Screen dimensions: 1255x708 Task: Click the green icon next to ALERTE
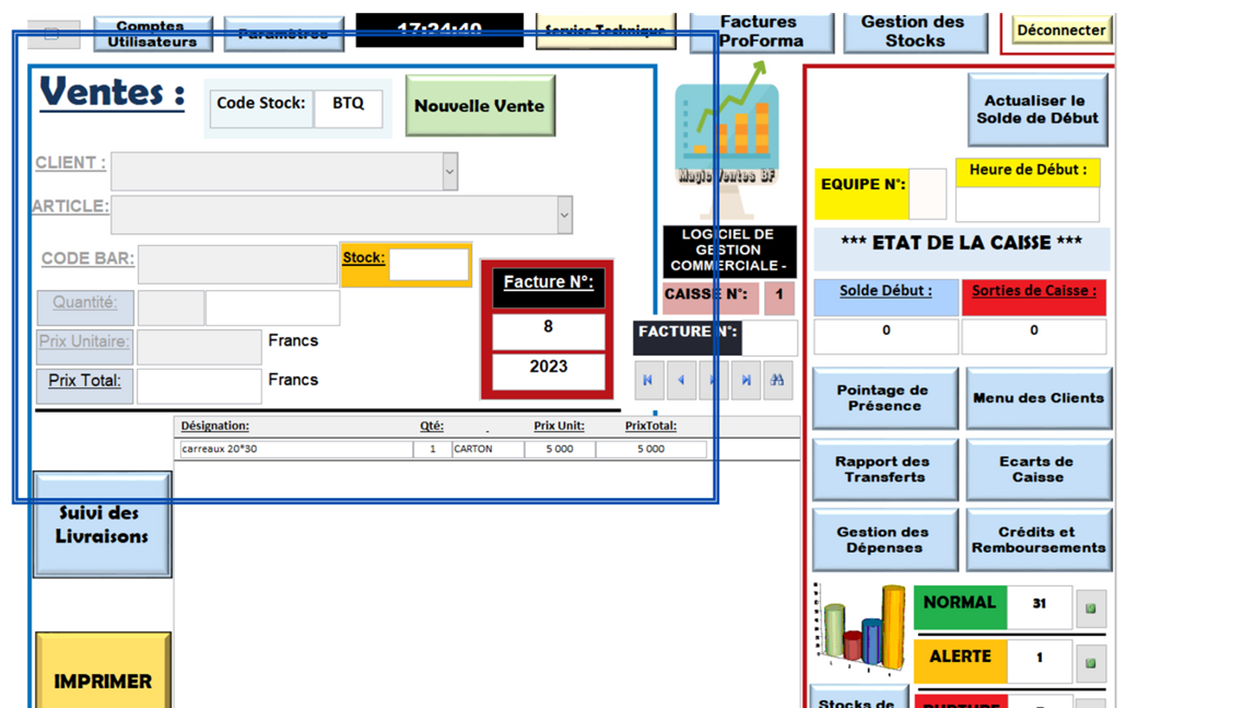tap(1090, 661)
